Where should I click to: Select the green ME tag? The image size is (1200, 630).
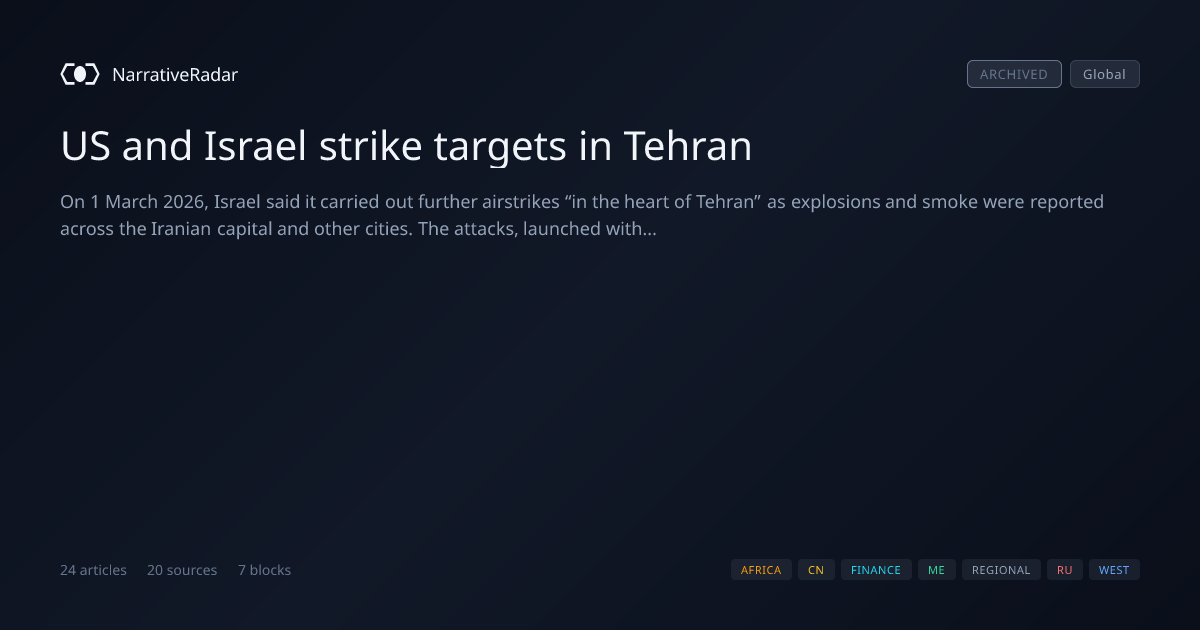[x=936, y=570]
